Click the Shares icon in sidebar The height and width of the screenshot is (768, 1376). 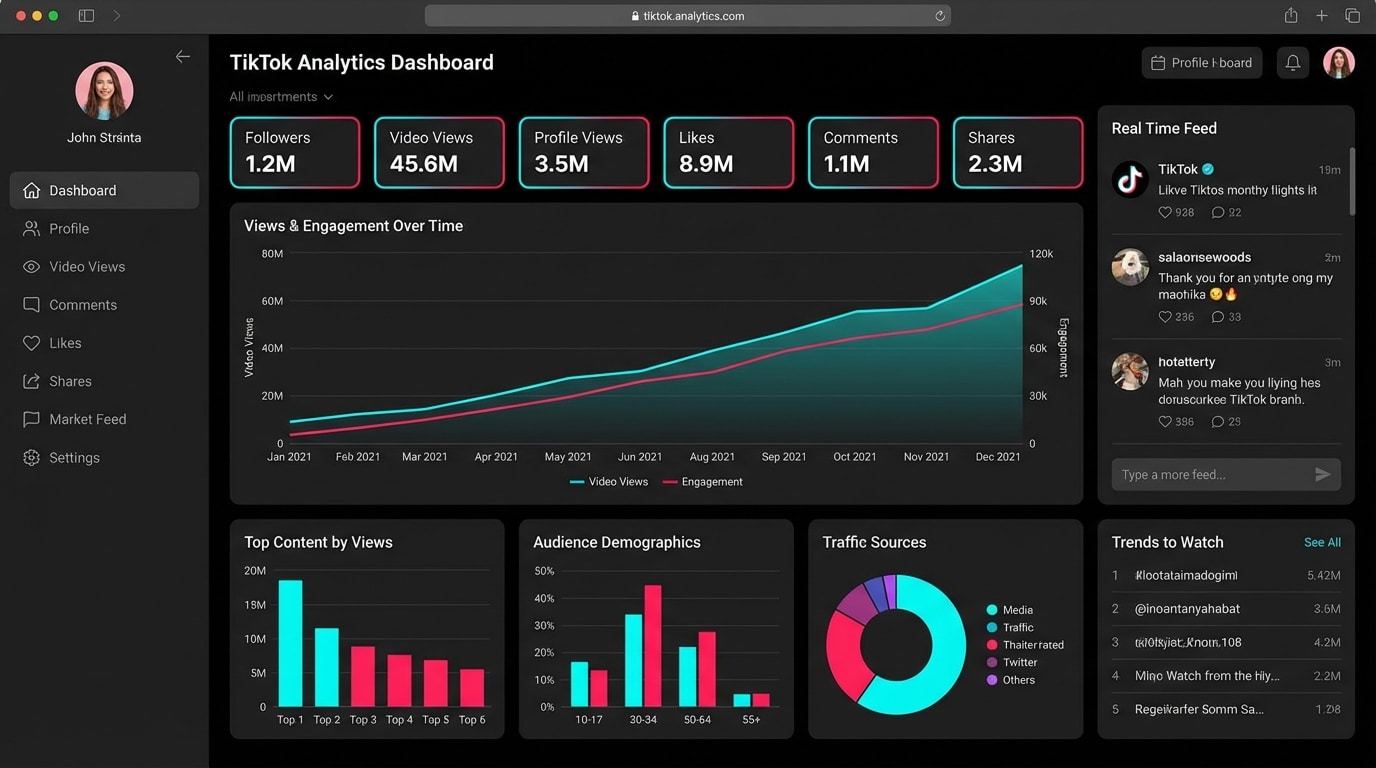pyautogui.click(x=31, y=381)
